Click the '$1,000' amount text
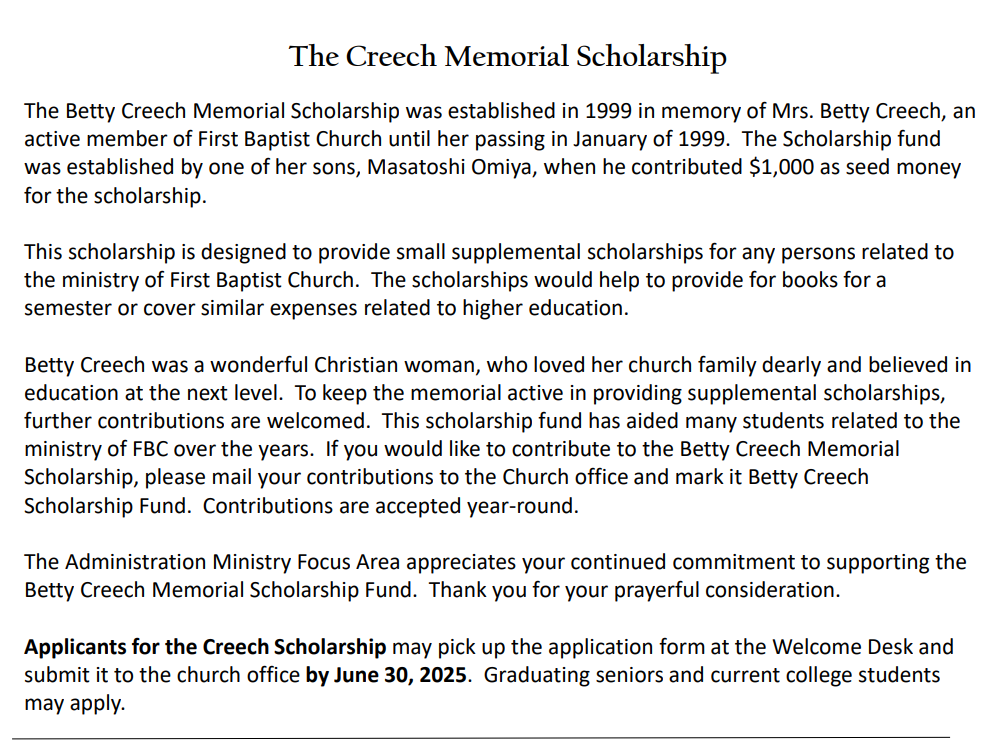The width and height of the screenshot is (1007, 742). click(x=781, y=167)
